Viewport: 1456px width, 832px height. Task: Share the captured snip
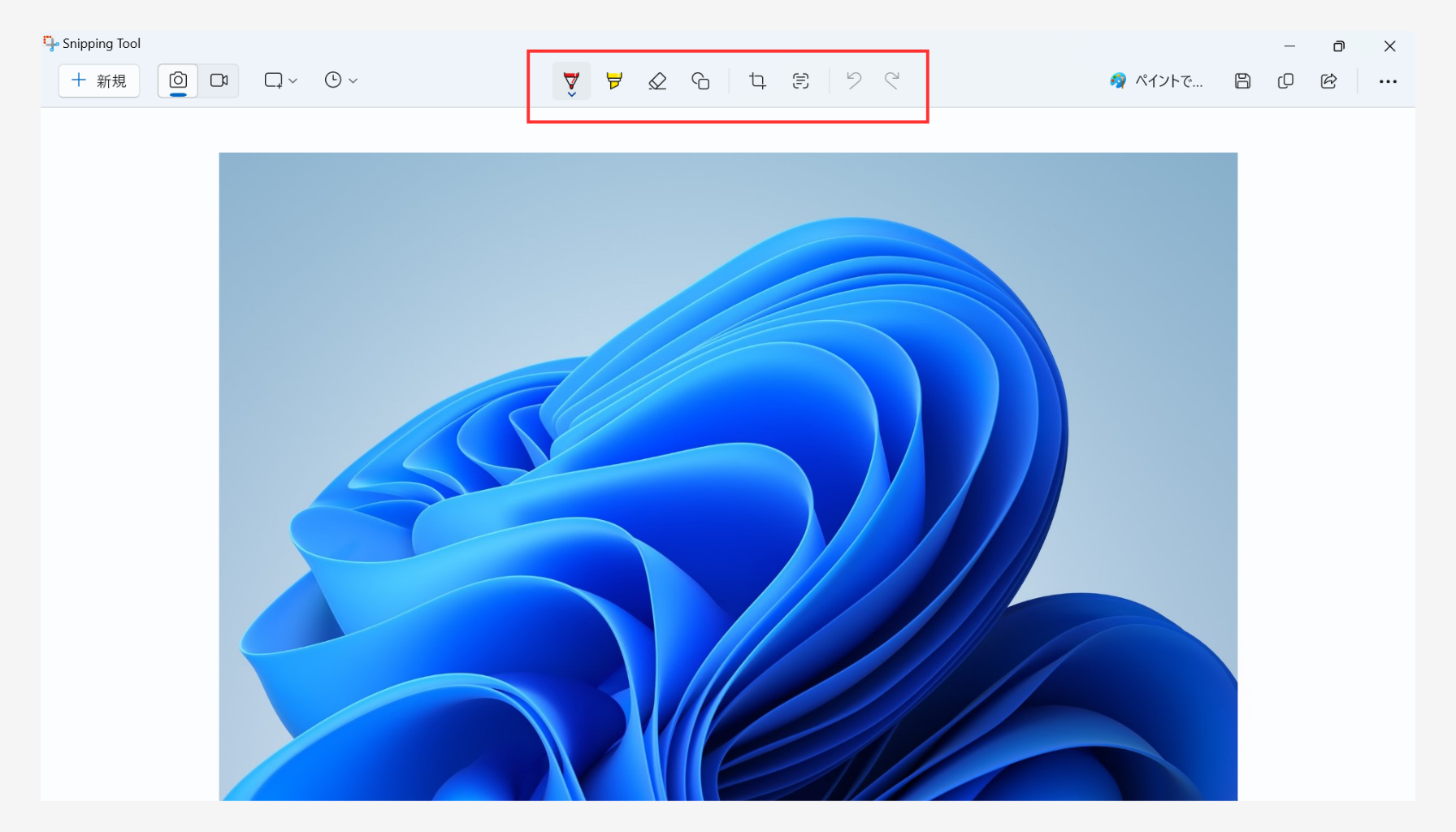1328,80
